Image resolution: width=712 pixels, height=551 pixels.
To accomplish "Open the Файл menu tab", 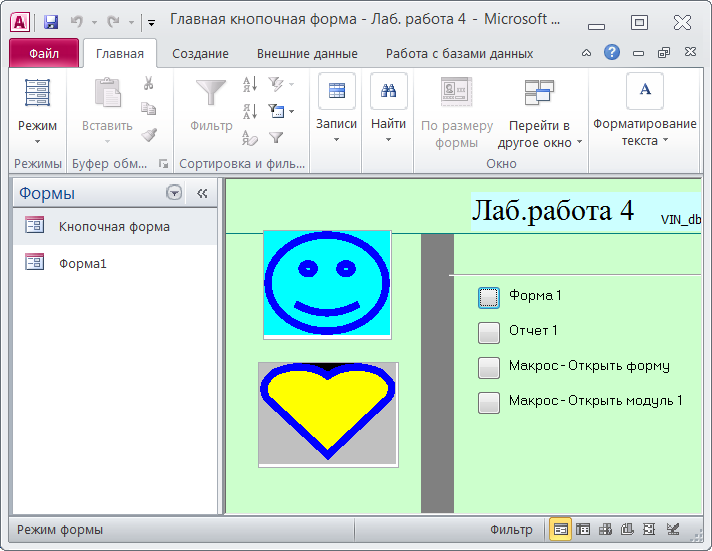I will click(43, 54).
